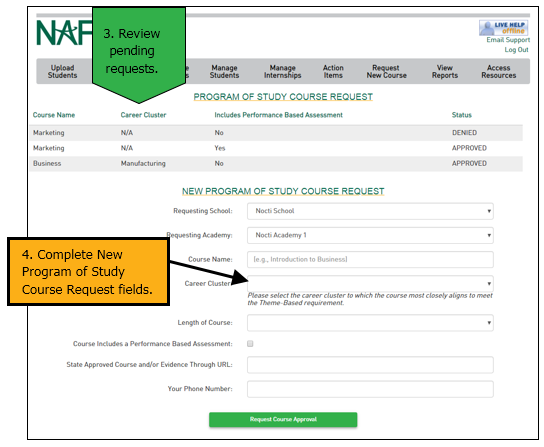Click the Course Name column header
This screenshot has width=544, height=447.
pos(54,115)
